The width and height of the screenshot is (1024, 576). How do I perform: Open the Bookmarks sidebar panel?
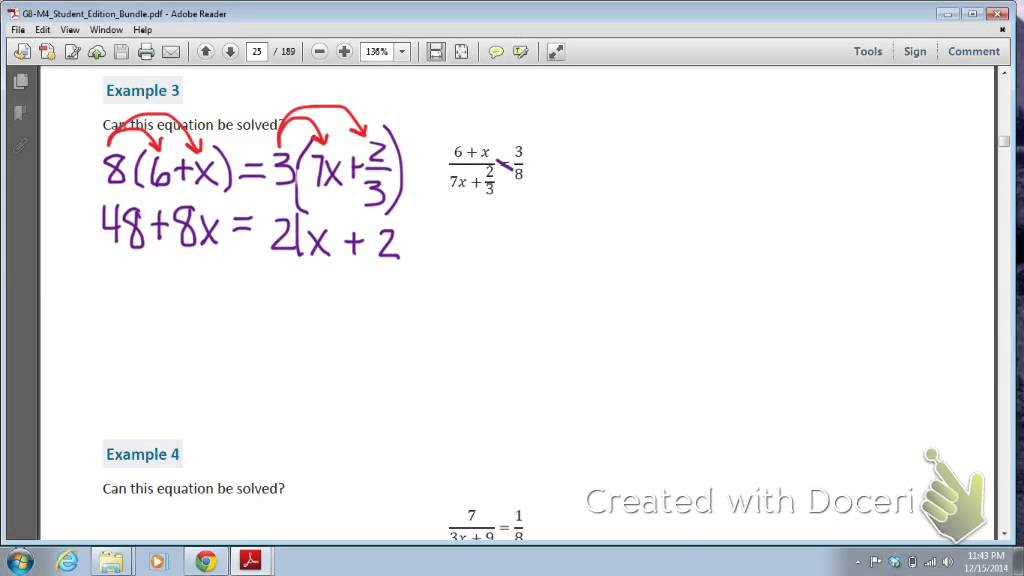click(x=20, y=113)
